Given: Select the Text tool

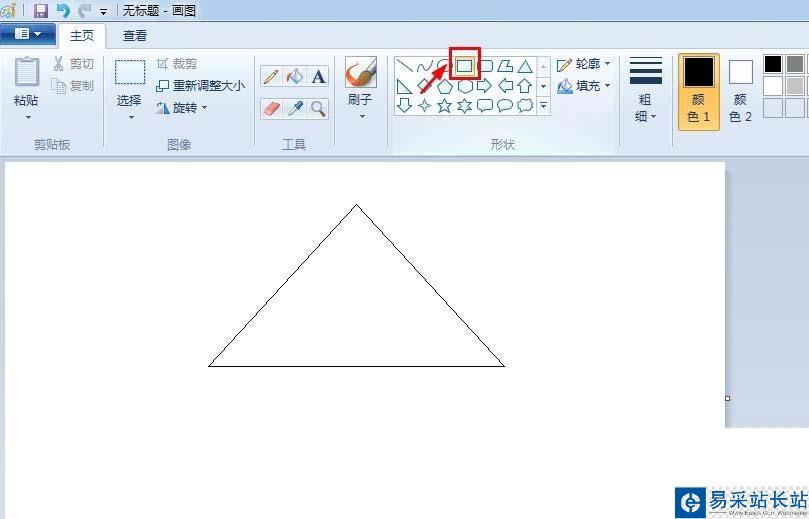Looking at the screenshot, I should 318,76.
